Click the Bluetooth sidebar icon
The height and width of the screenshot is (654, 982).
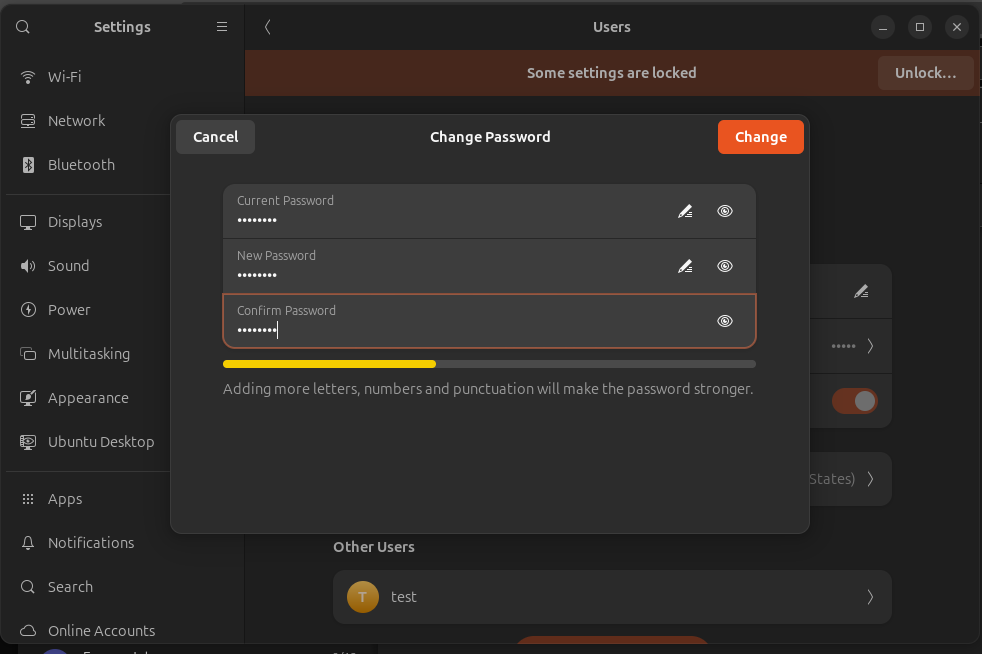click(x=28, y=165)
